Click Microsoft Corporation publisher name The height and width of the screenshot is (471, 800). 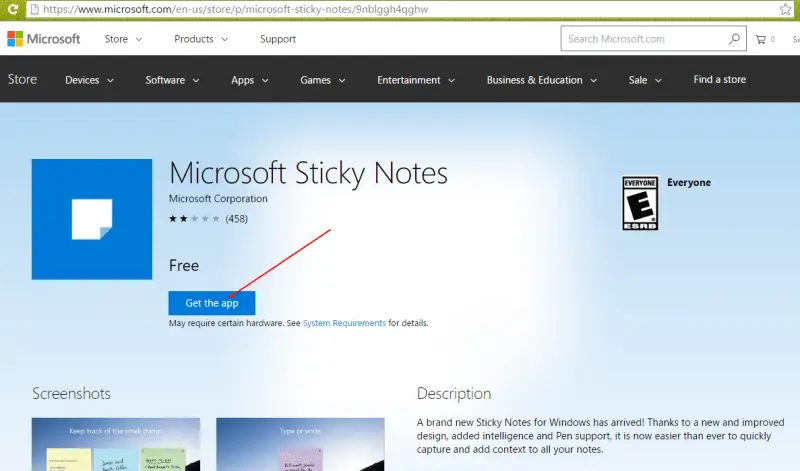(x=218, y=199)
